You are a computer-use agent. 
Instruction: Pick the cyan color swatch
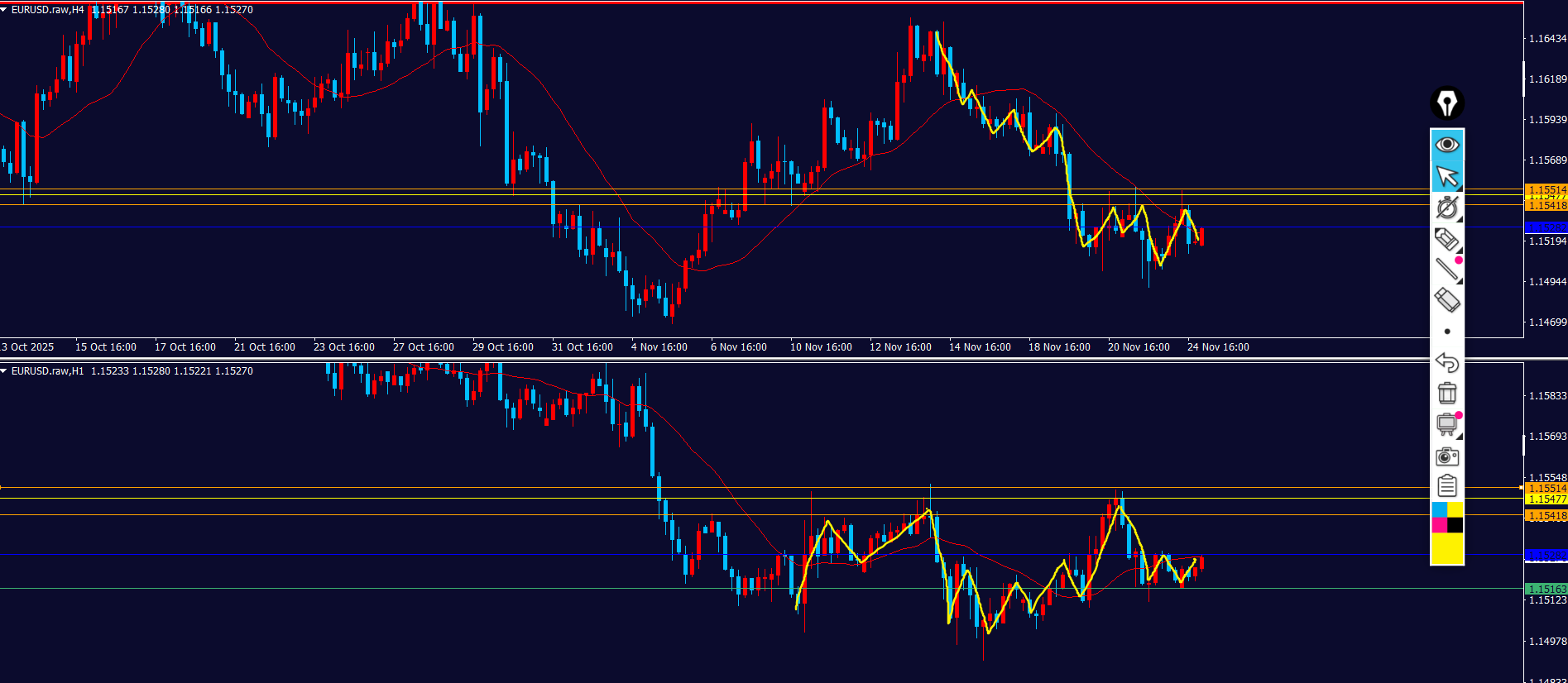click(1440, 509)
